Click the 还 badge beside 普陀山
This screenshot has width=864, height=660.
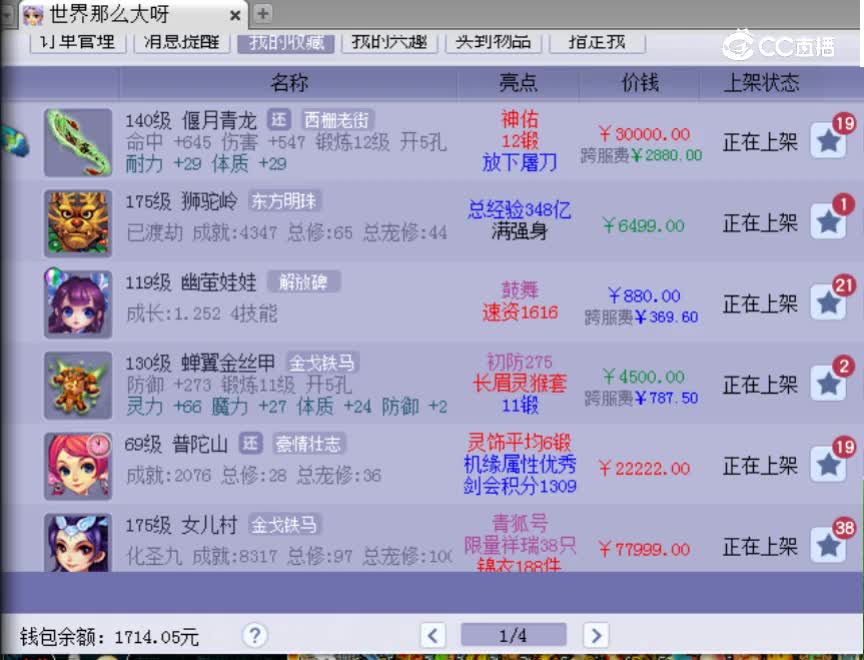click(x=250, y=443)
